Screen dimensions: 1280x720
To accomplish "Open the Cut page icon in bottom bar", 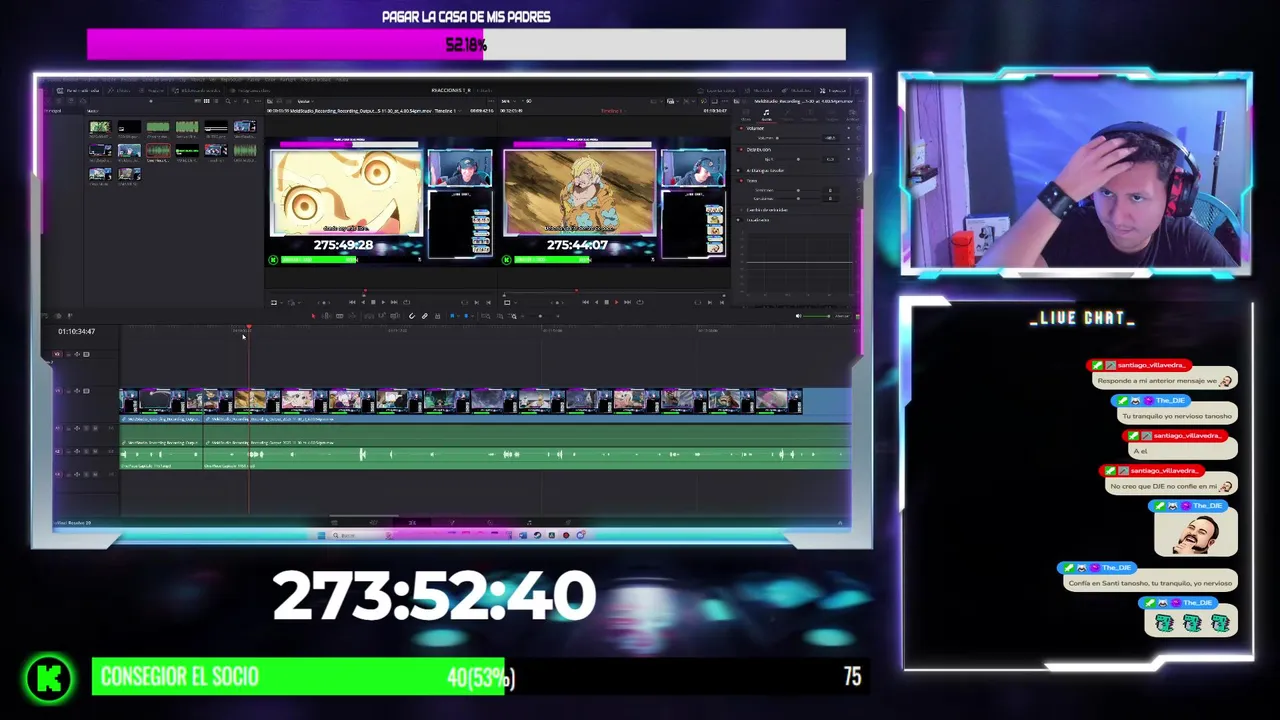I will pyautogui.click(x=374, y=523).
